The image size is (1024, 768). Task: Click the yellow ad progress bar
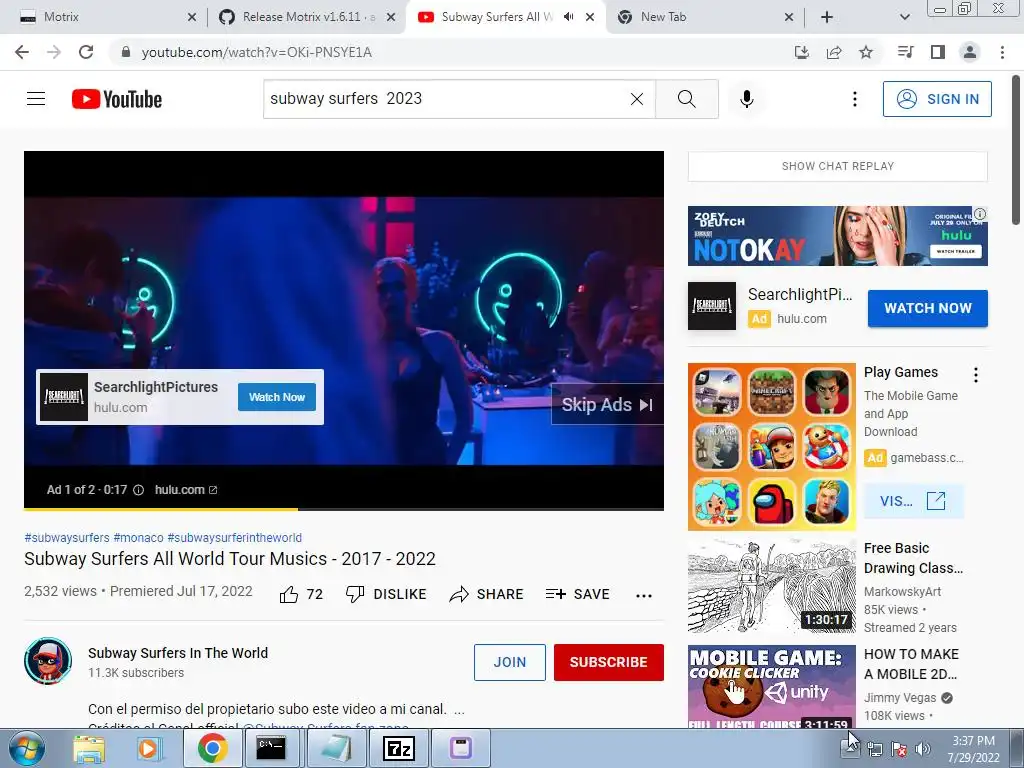[x=161, y=508]
